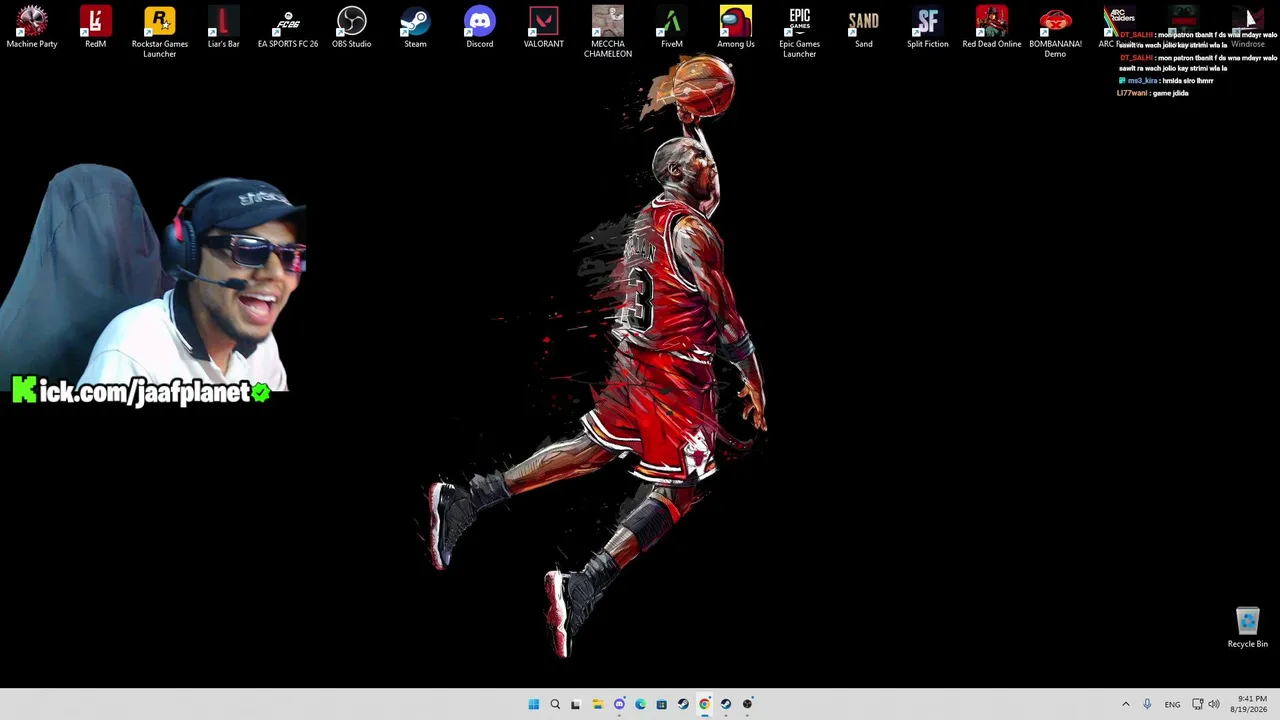Viewport: 1280px width, 720px height.
Task: Select the OBS Studio desktop icon
Action: click(x=352, y=28)
